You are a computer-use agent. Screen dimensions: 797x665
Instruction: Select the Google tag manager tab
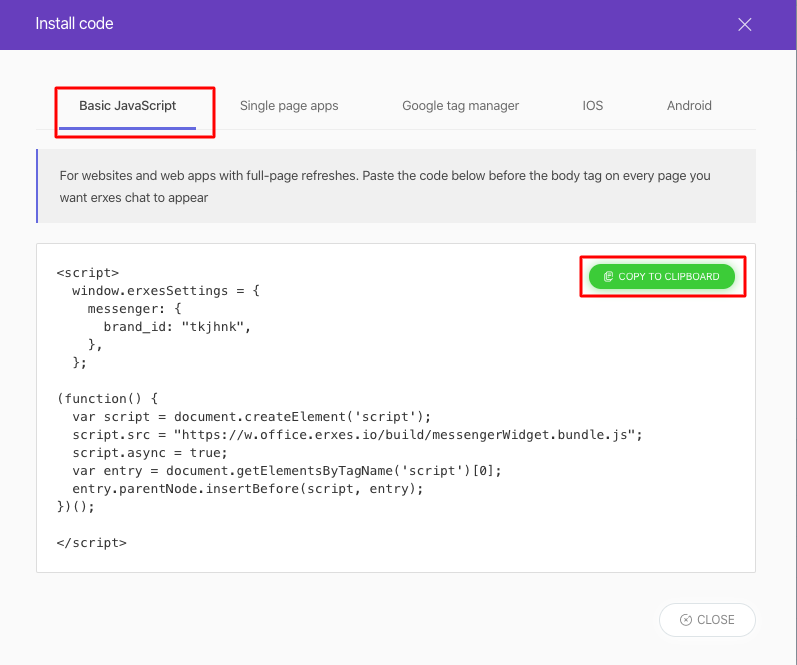click(x=460, y=106)
